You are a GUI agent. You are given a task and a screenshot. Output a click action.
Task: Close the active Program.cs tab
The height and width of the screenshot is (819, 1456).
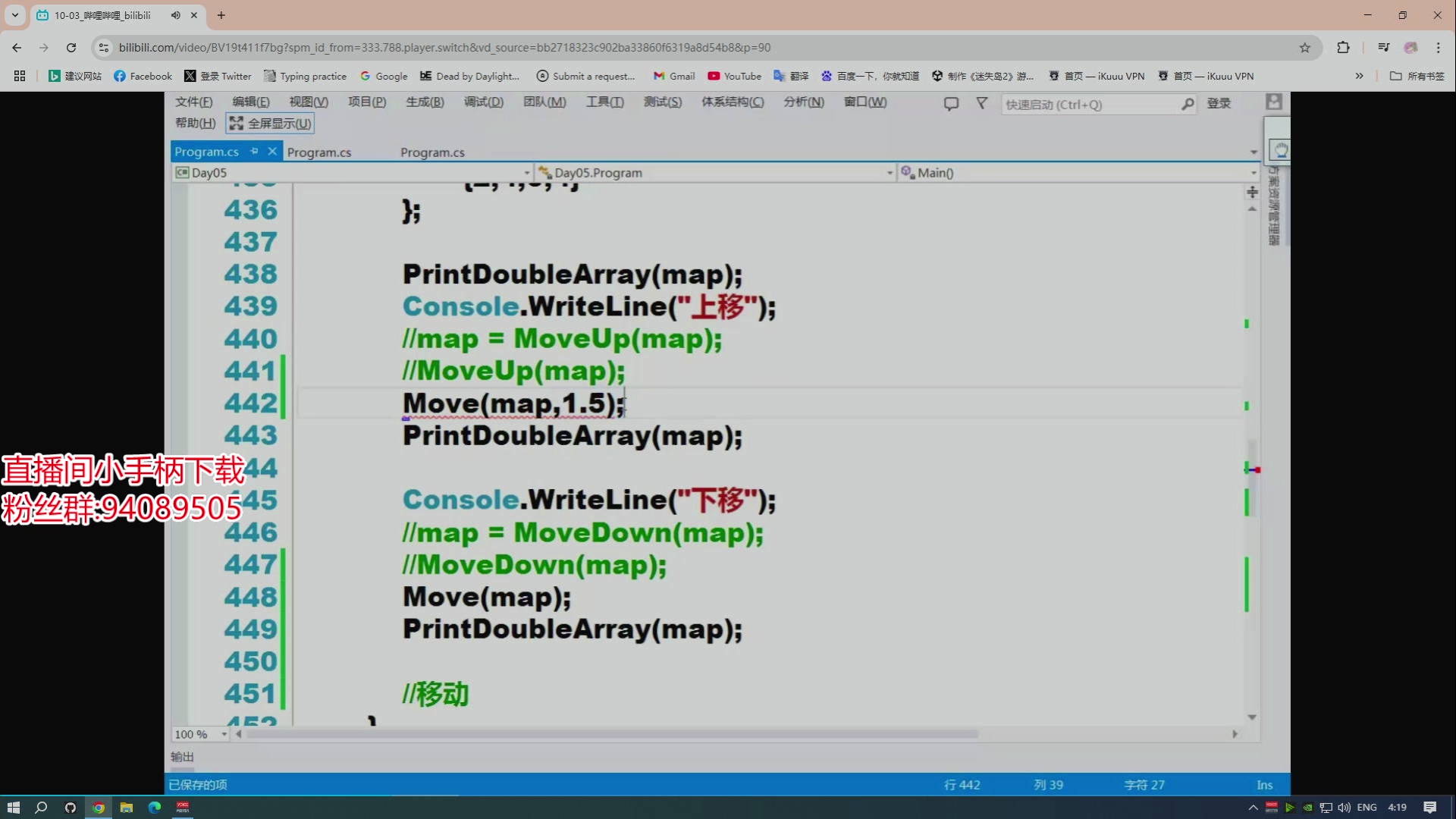tap(272, 152)
